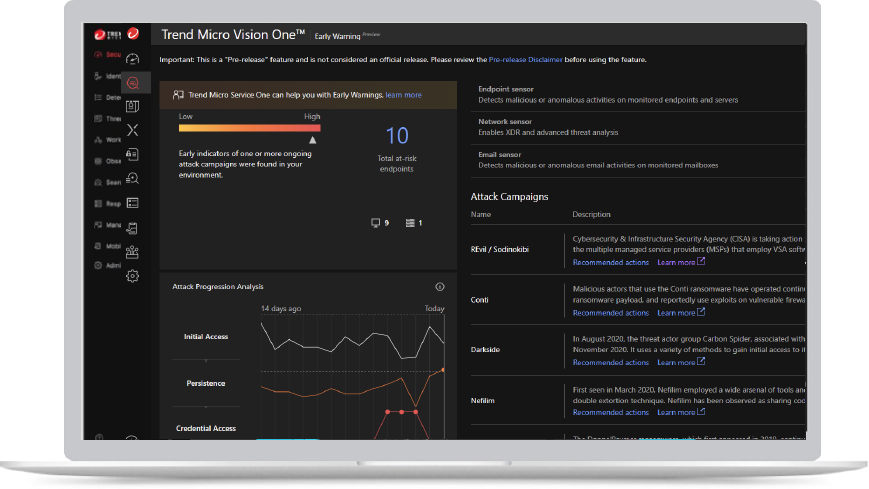
Task: Open the mobile device icon in sidebar
Action: [x=132, y=228]
